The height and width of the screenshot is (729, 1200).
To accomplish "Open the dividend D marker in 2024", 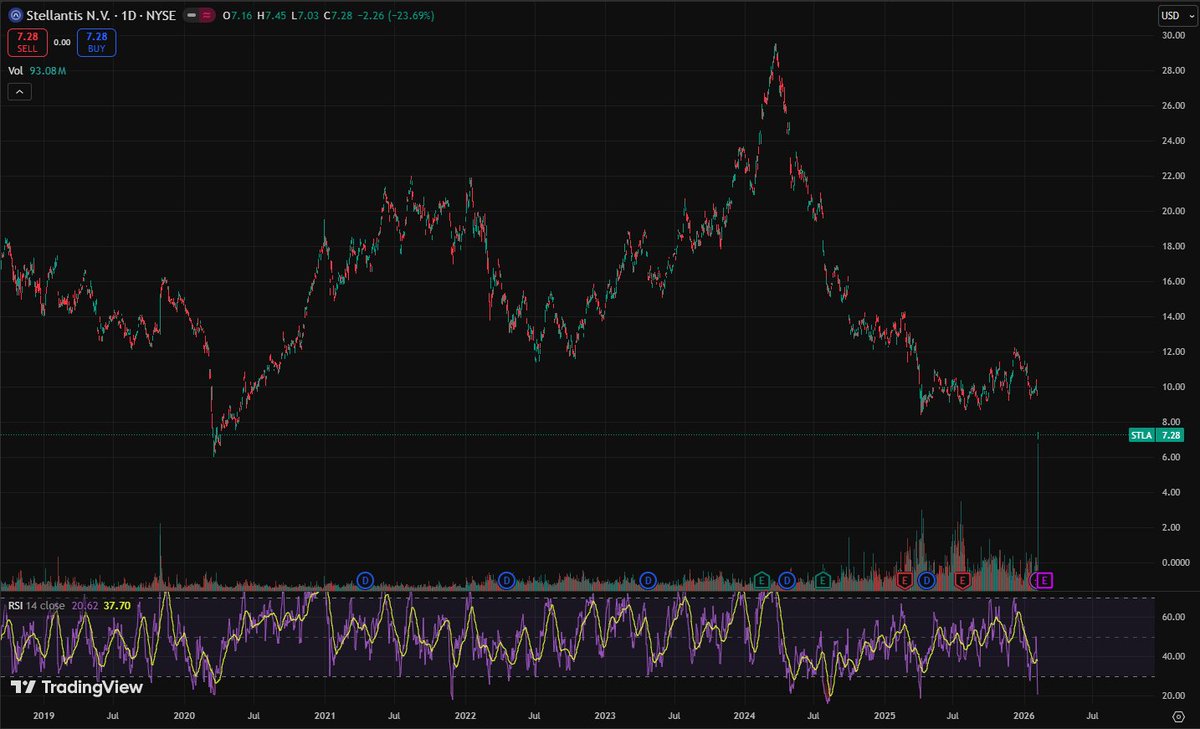I will (x=787, y=579).
